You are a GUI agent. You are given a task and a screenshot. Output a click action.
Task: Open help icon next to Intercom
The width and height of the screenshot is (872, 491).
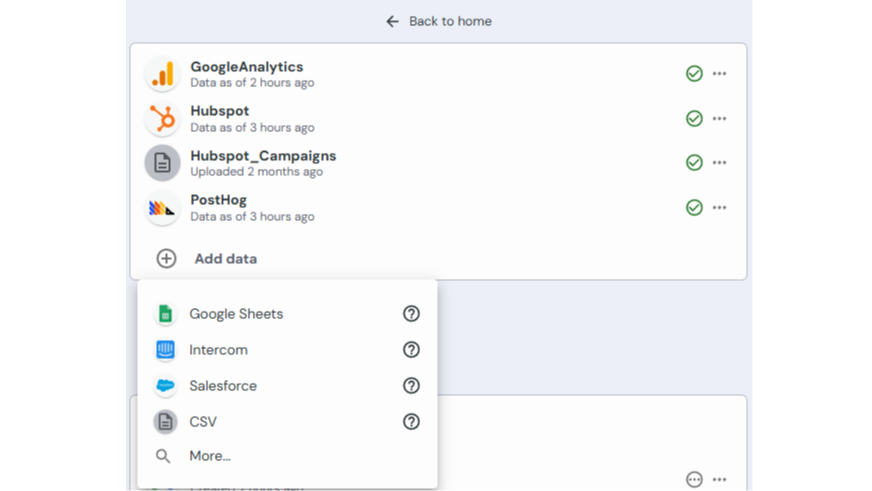411,350
